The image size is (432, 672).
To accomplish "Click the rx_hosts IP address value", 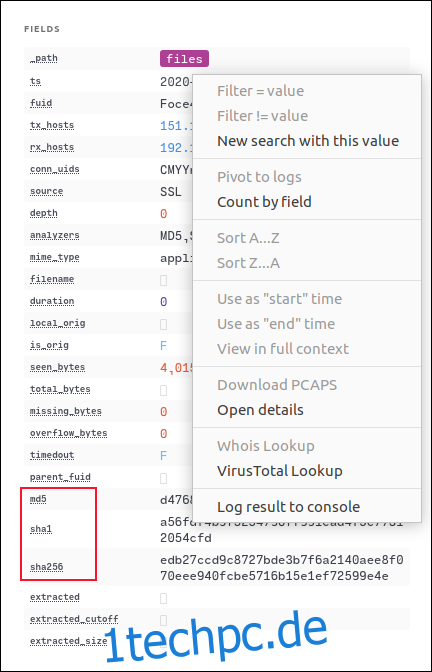I will pos(177,148).
